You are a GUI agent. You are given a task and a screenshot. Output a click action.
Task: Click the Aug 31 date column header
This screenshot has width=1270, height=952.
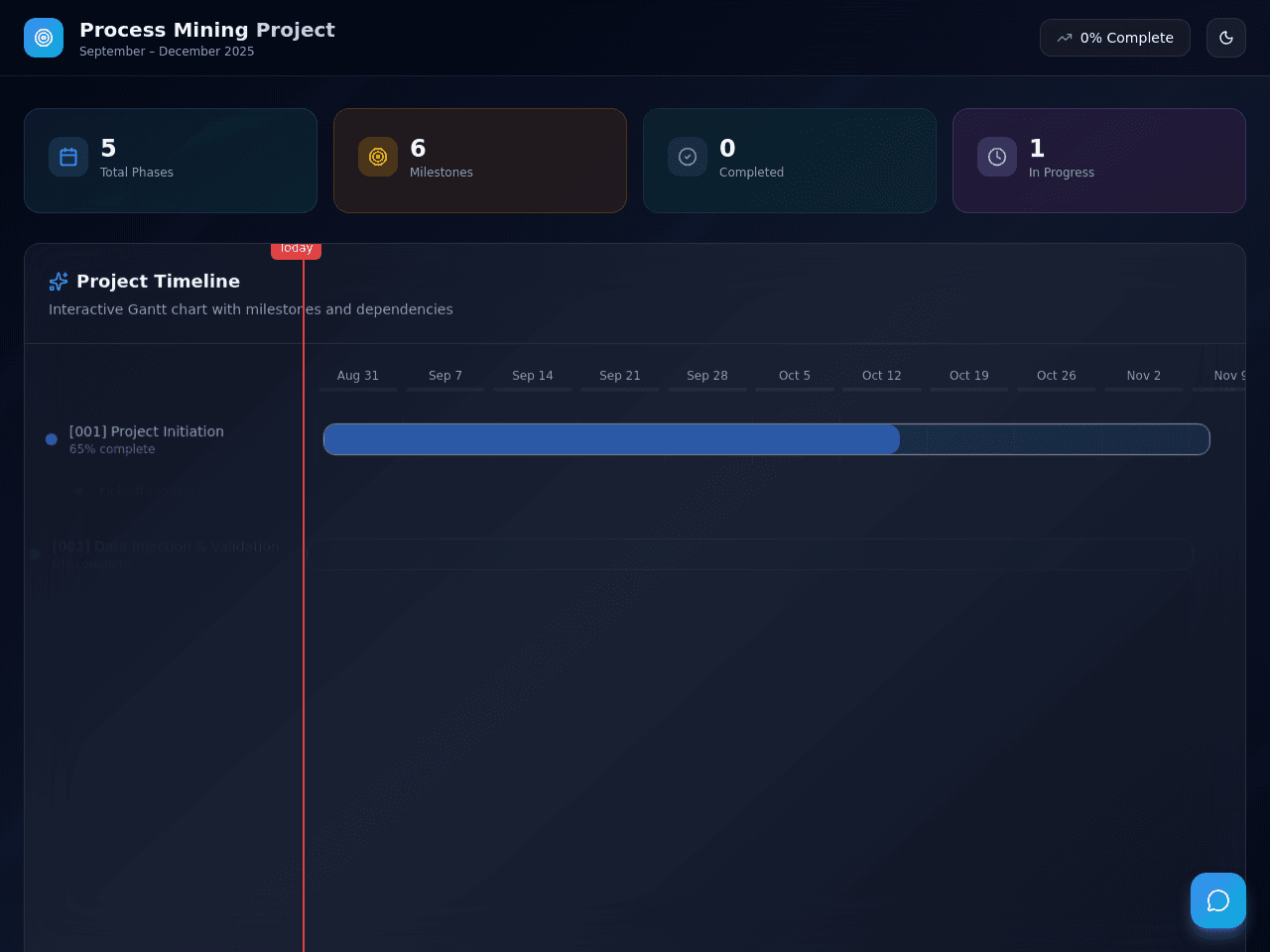[358, 376]
